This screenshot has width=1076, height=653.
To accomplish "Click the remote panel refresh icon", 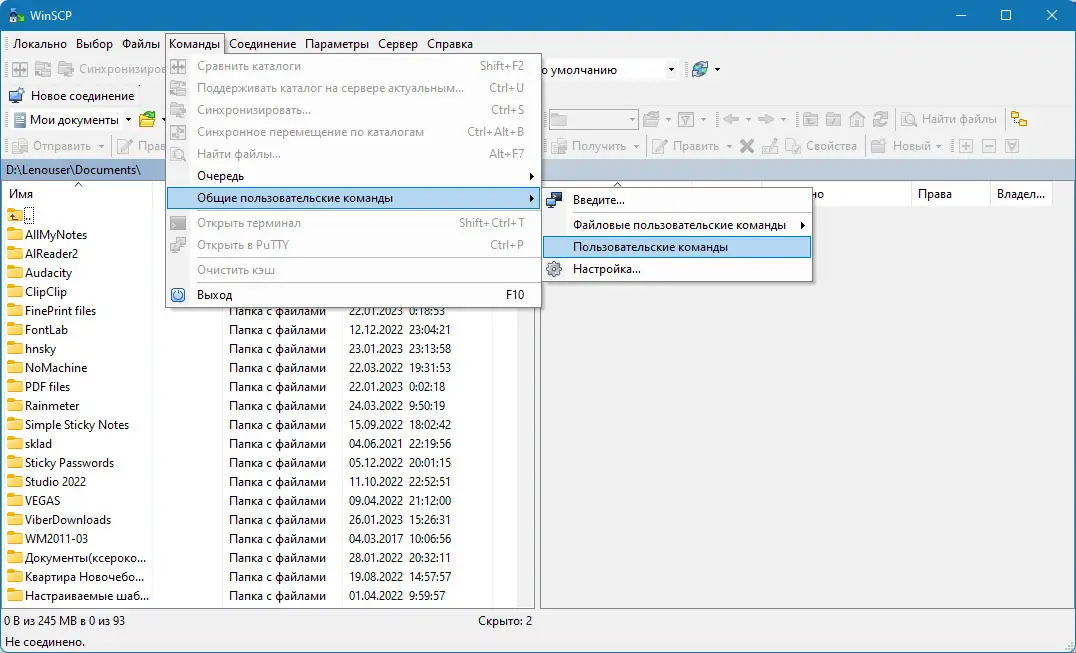I will point(880,120).
